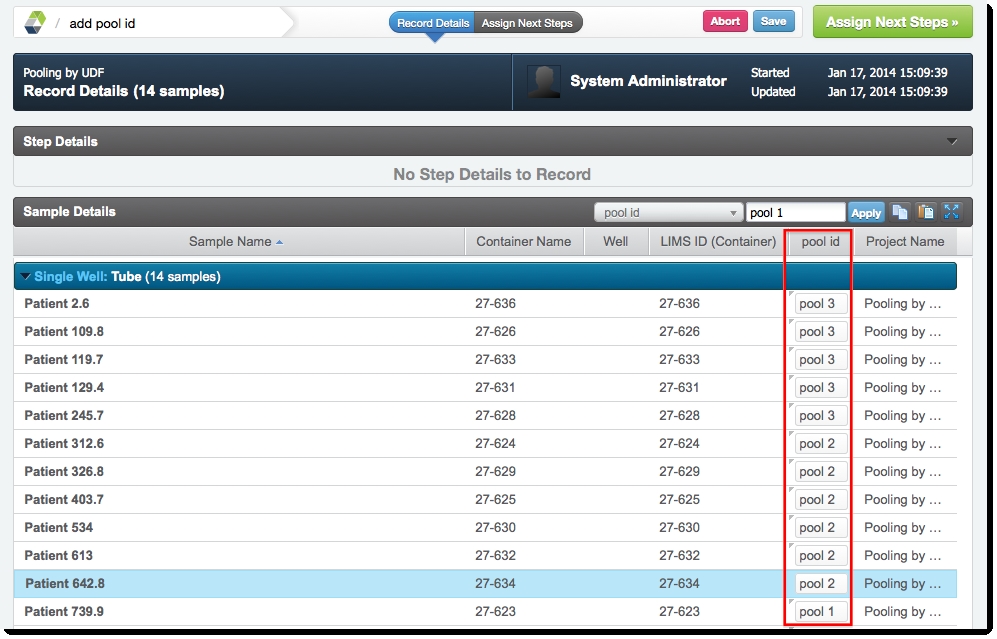
Task: Click the paste clipboard icon in Sample Details
Action: pyautogui.click(x=926, y=212)
